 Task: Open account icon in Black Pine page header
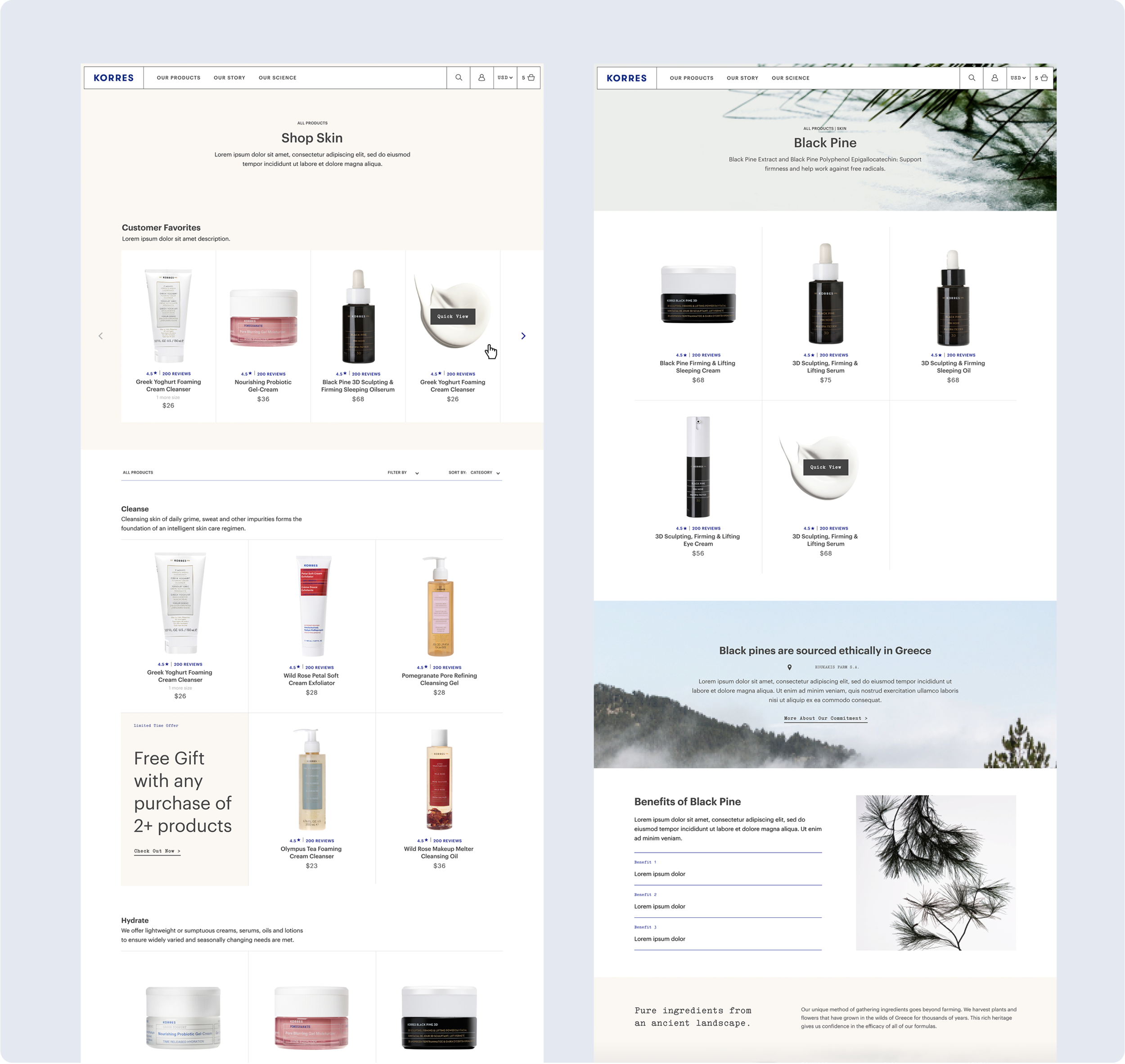(994, 78)
